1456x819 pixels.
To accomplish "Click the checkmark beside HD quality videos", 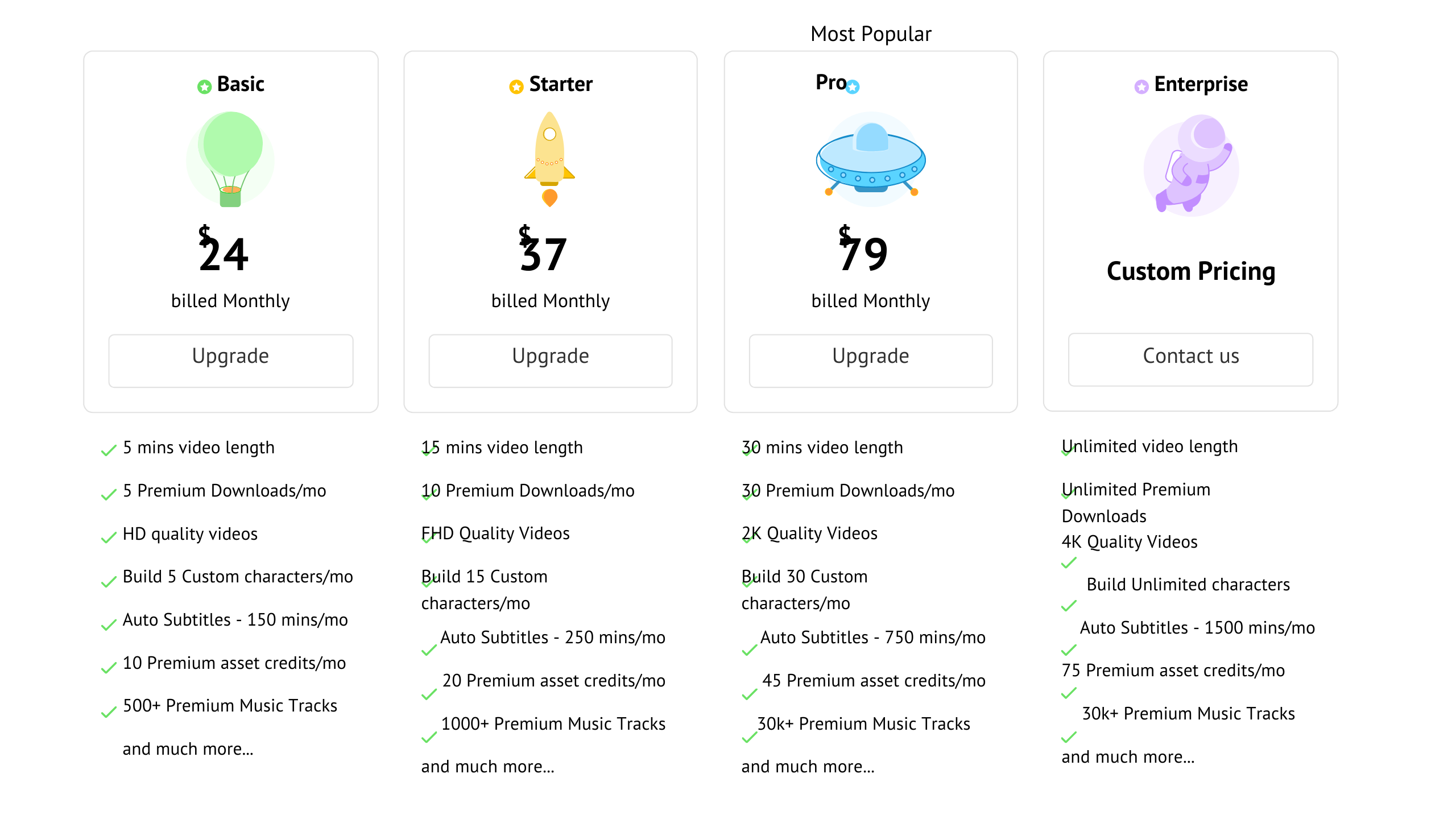I will 108,537.
